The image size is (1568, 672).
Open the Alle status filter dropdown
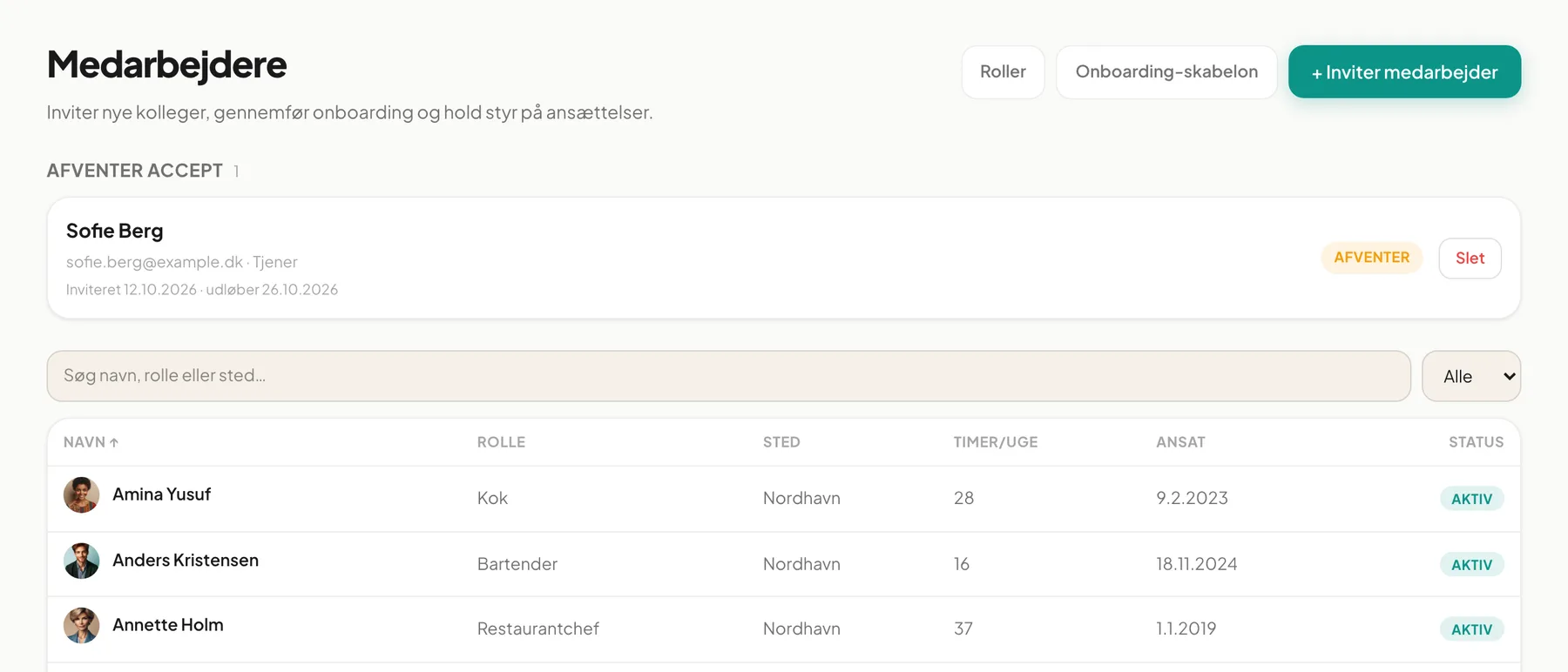1471,376
